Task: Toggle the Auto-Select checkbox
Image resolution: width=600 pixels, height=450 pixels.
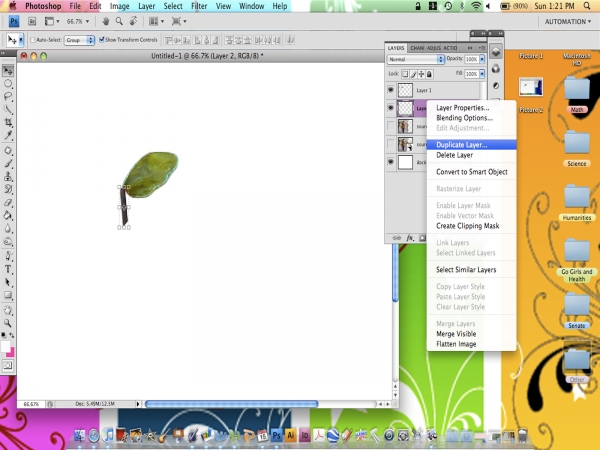Action: pos(33,40)
